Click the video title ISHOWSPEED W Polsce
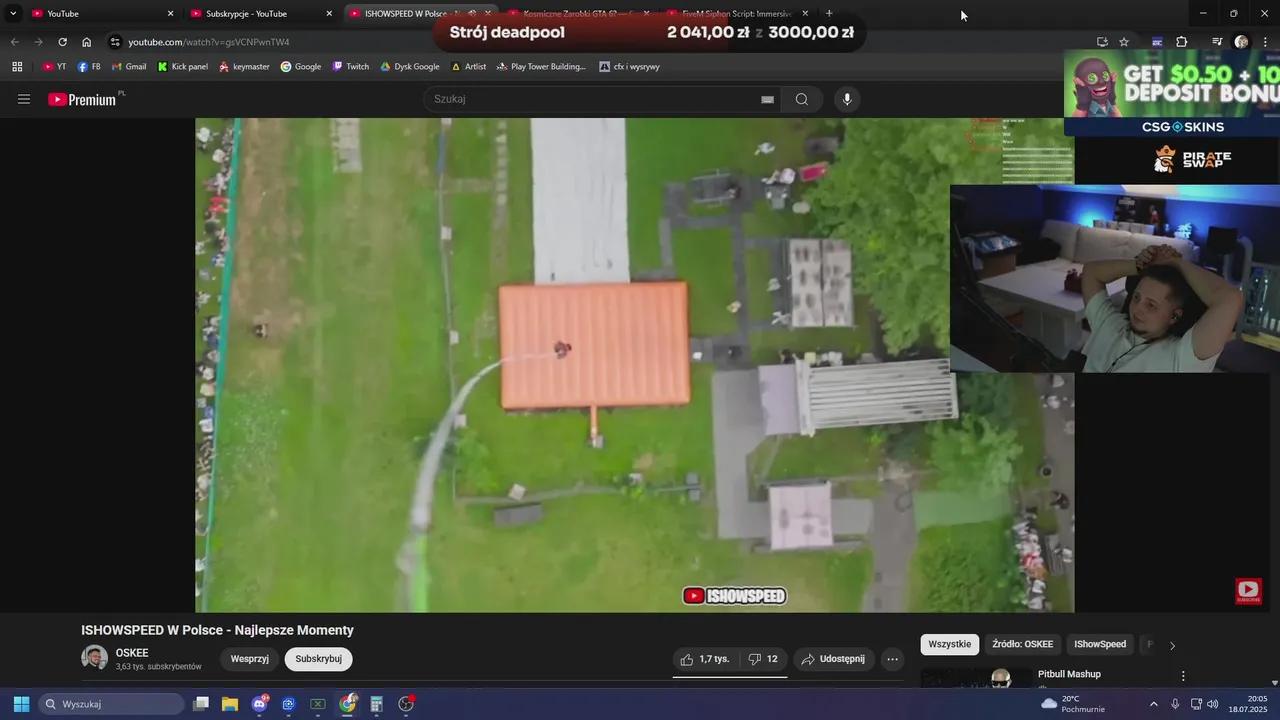 point(217,630)
